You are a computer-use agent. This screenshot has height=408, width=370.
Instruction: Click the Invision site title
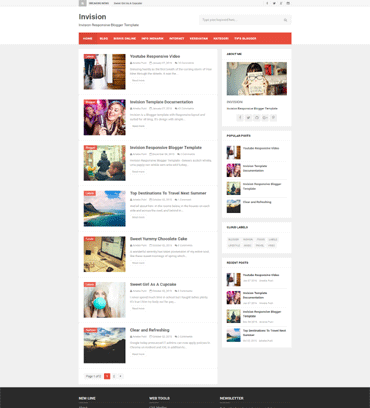[92, 17]
